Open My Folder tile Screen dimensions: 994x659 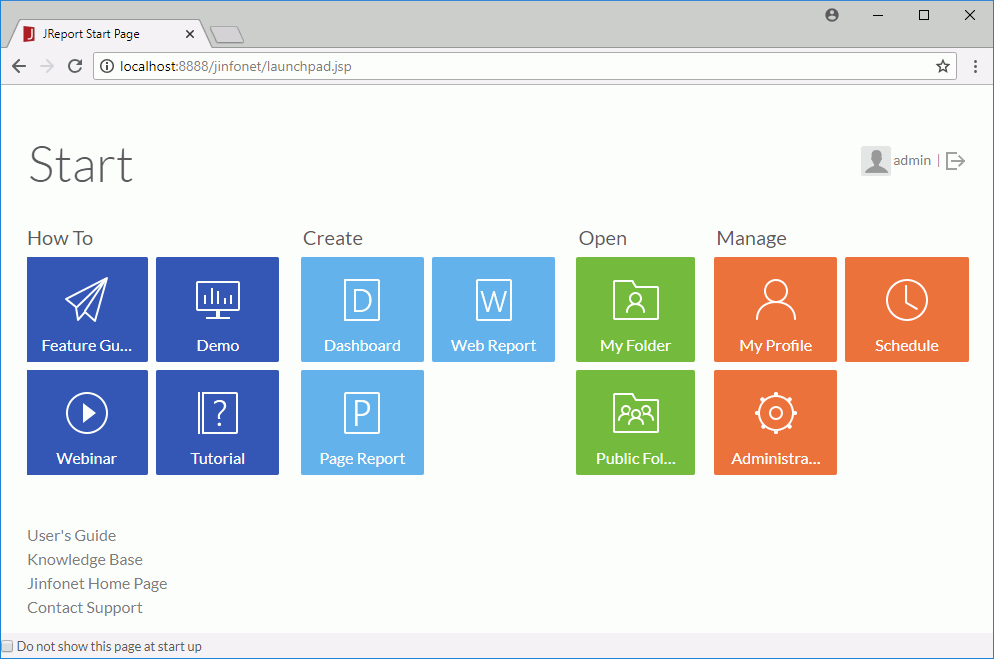tap(635, 309)
